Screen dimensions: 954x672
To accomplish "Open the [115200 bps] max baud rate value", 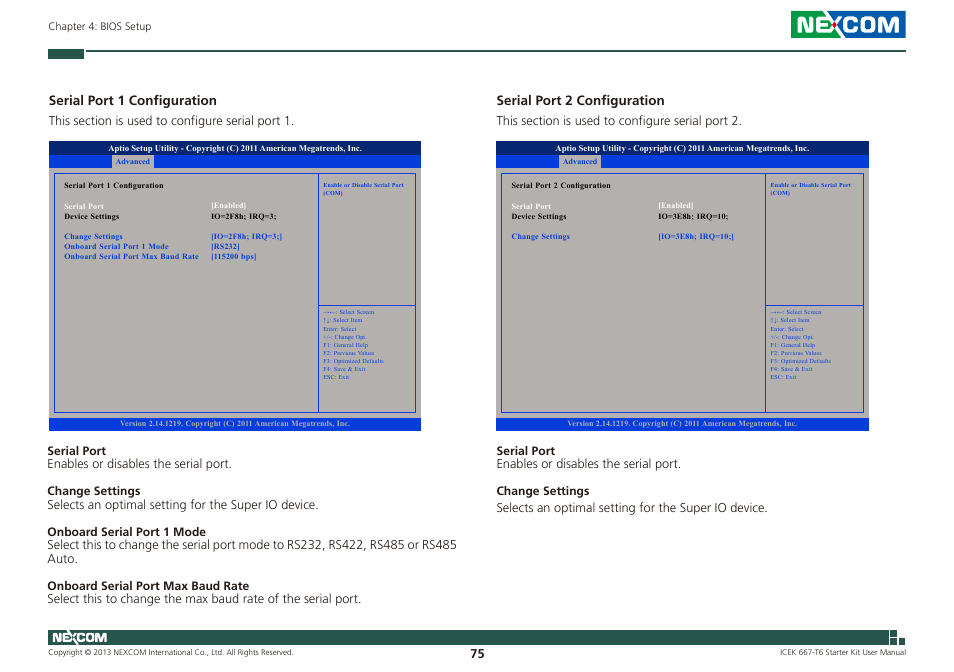I will 234,257.
